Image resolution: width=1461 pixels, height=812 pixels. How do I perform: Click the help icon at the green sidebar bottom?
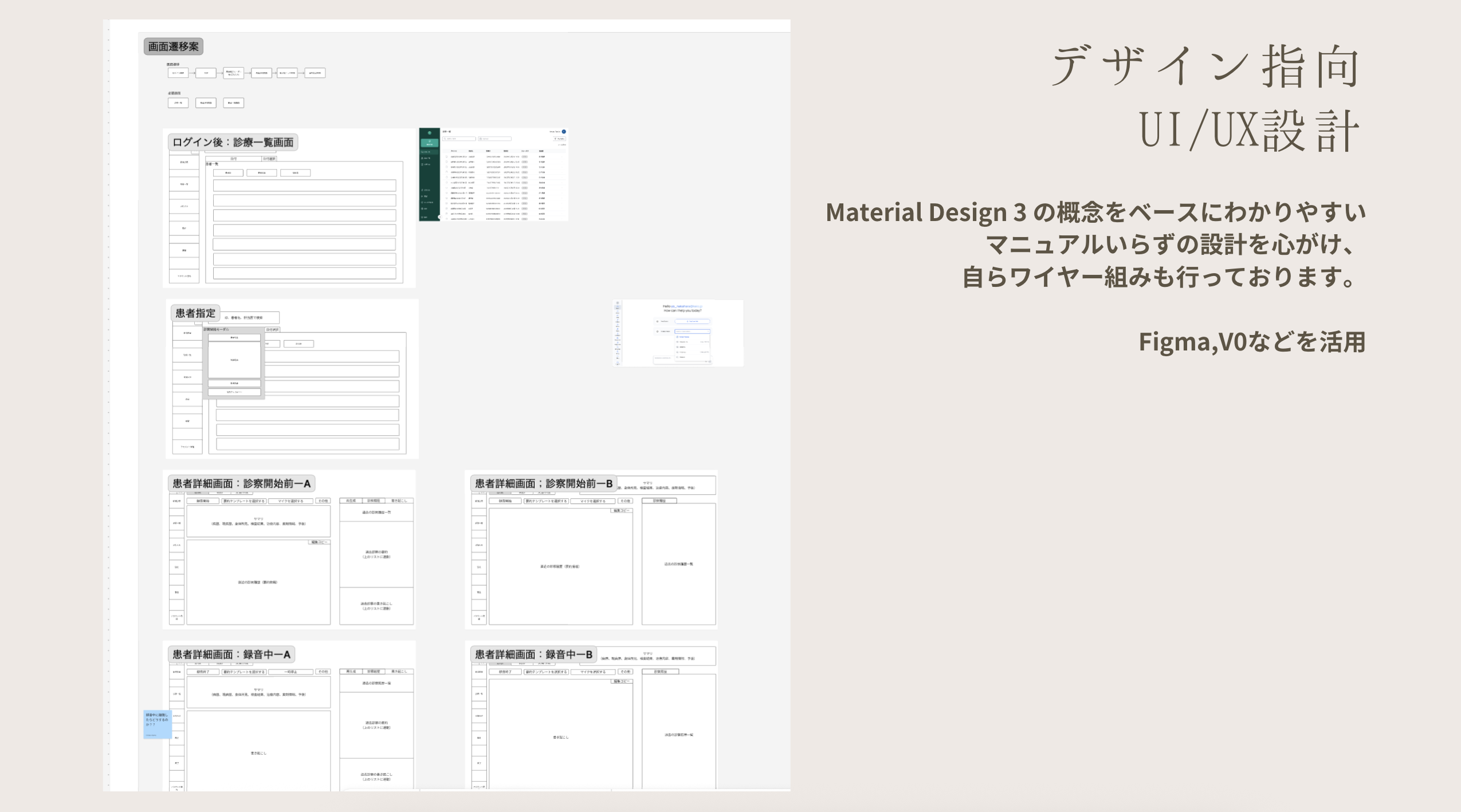pyautogui.click(x=422, y=218)
